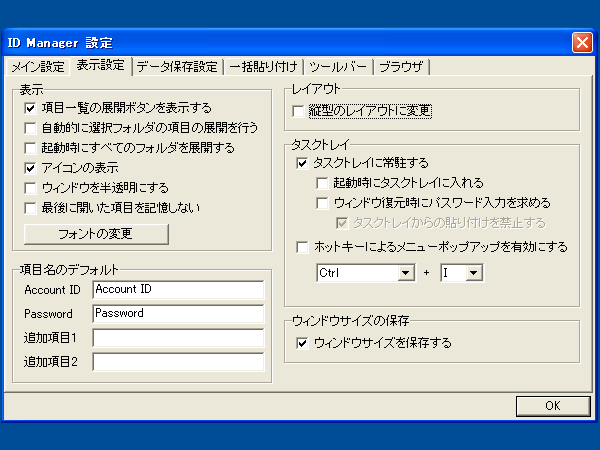This screenshot has width=600, height=450.
Task: Open the hotkey letter I dropdown
Action: (x=474, y=273)
